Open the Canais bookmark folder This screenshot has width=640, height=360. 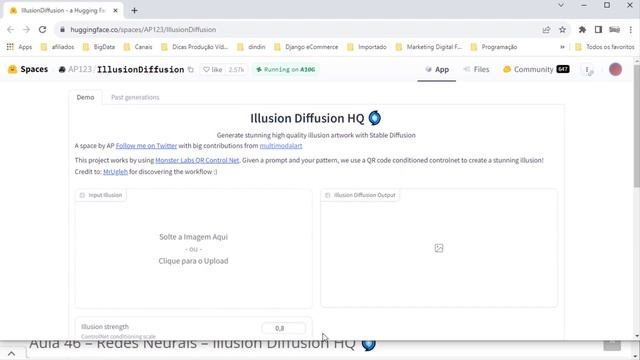pos(138,47)
